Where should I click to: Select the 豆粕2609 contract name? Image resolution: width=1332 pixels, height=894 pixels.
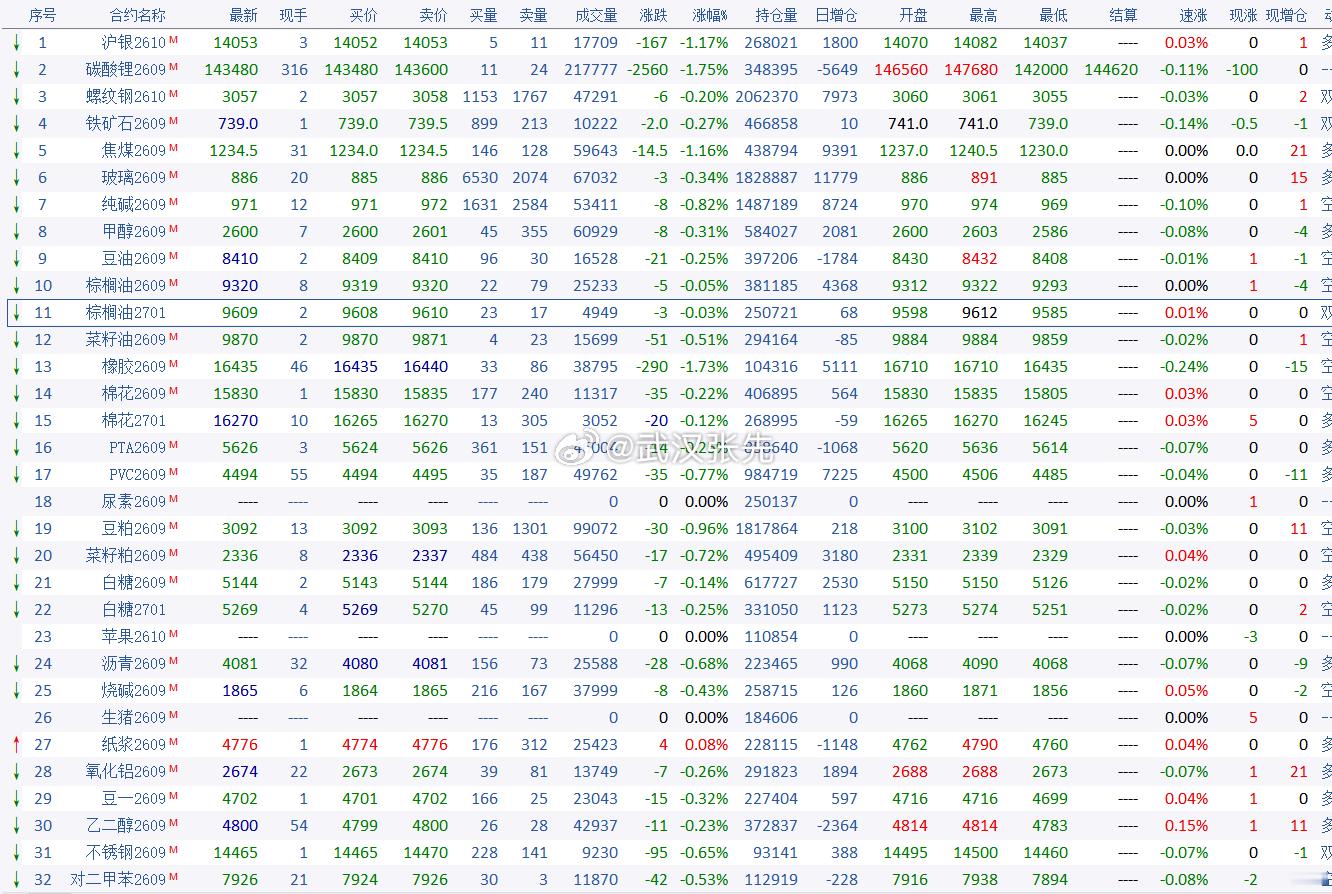133,528
